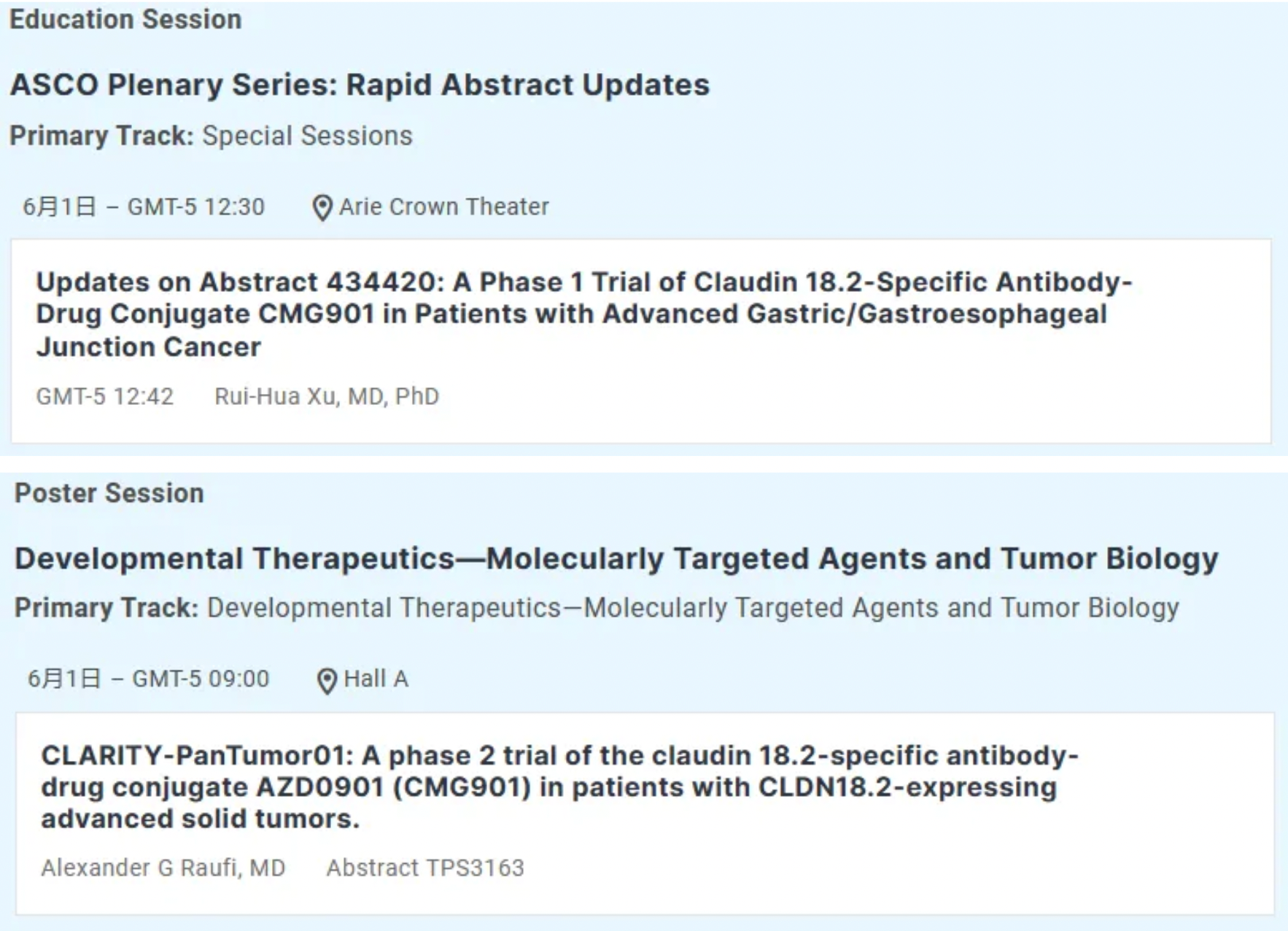Open ASCO Plenary Series: Rapid Abstract Updates title
The image size is (1288, 931).
point(360,85)
